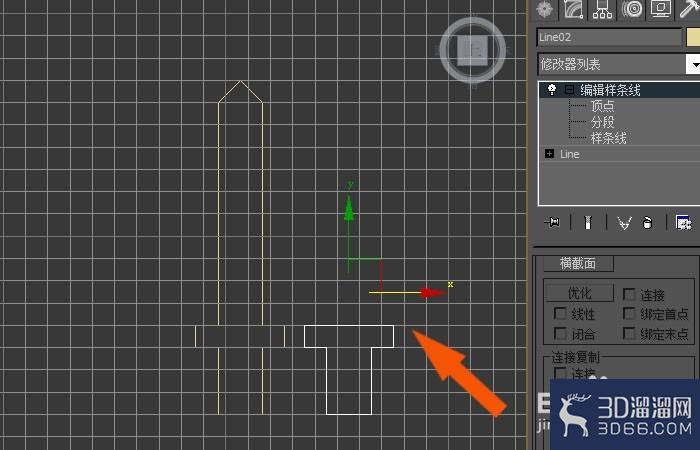Click the 横截面 button
This screenshot has height=450, width=700.
(x=578, y=263)
